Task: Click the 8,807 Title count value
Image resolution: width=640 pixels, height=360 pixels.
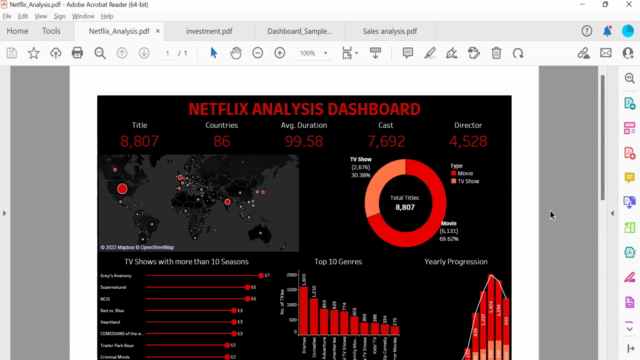Action: click(139, 141)
